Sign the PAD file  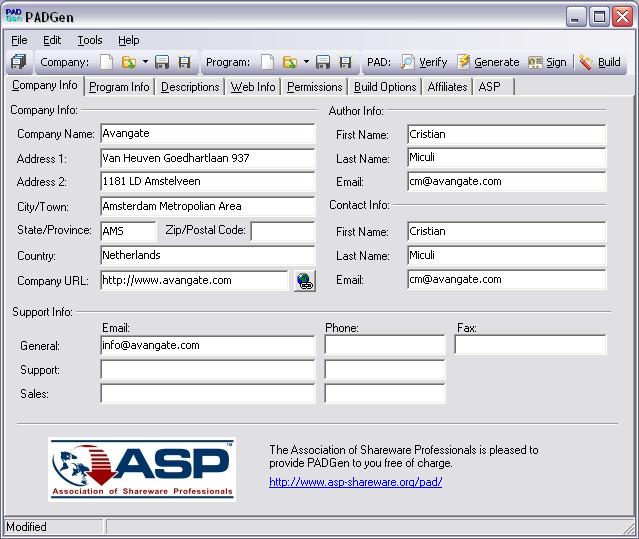[x=547, y=62]
